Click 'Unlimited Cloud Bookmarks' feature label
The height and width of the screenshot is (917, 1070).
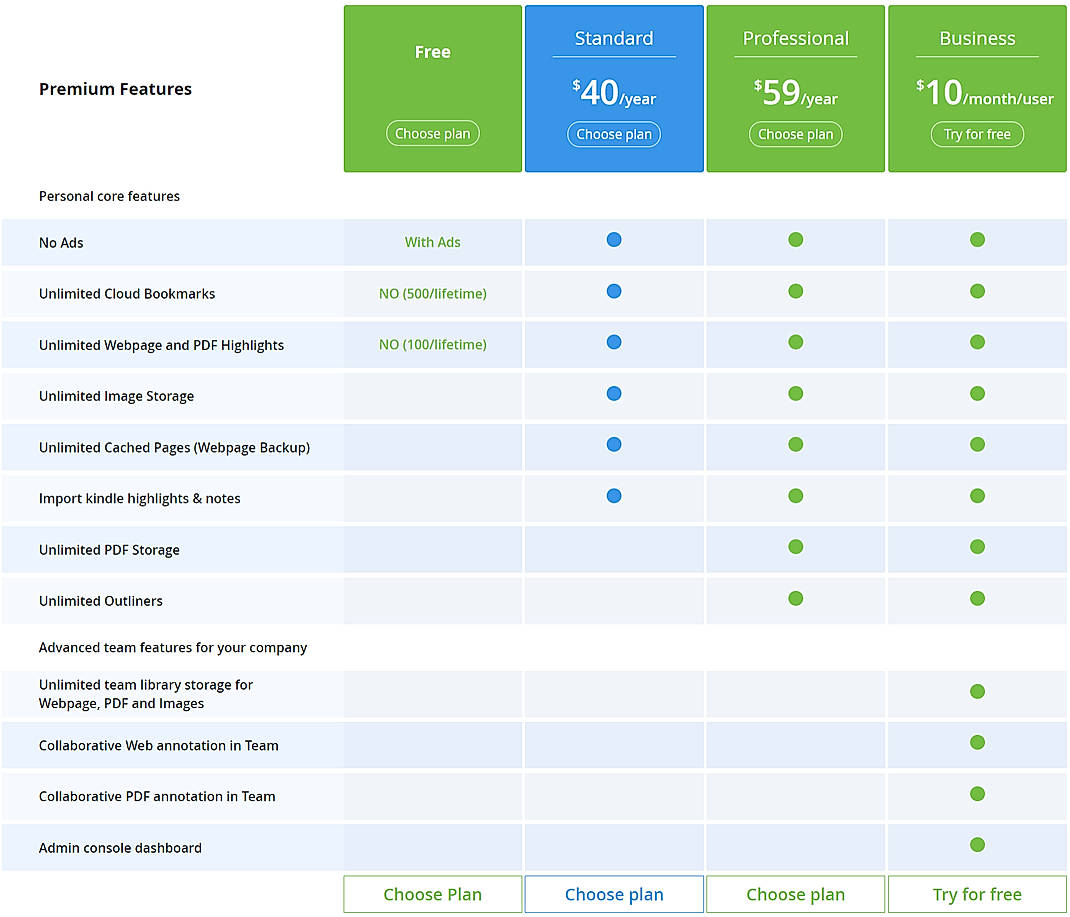pyautogui.click(x=127, y=294)
